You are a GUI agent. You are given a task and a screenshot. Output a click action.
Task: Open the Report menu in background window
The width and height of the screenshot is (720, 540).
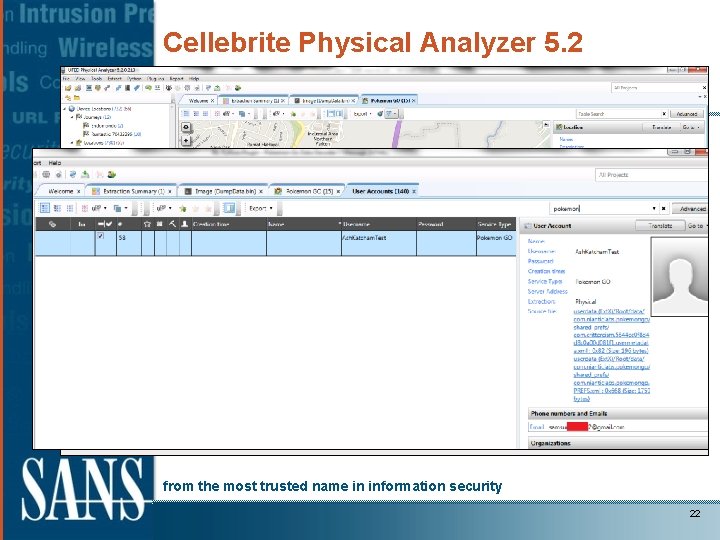177,79
